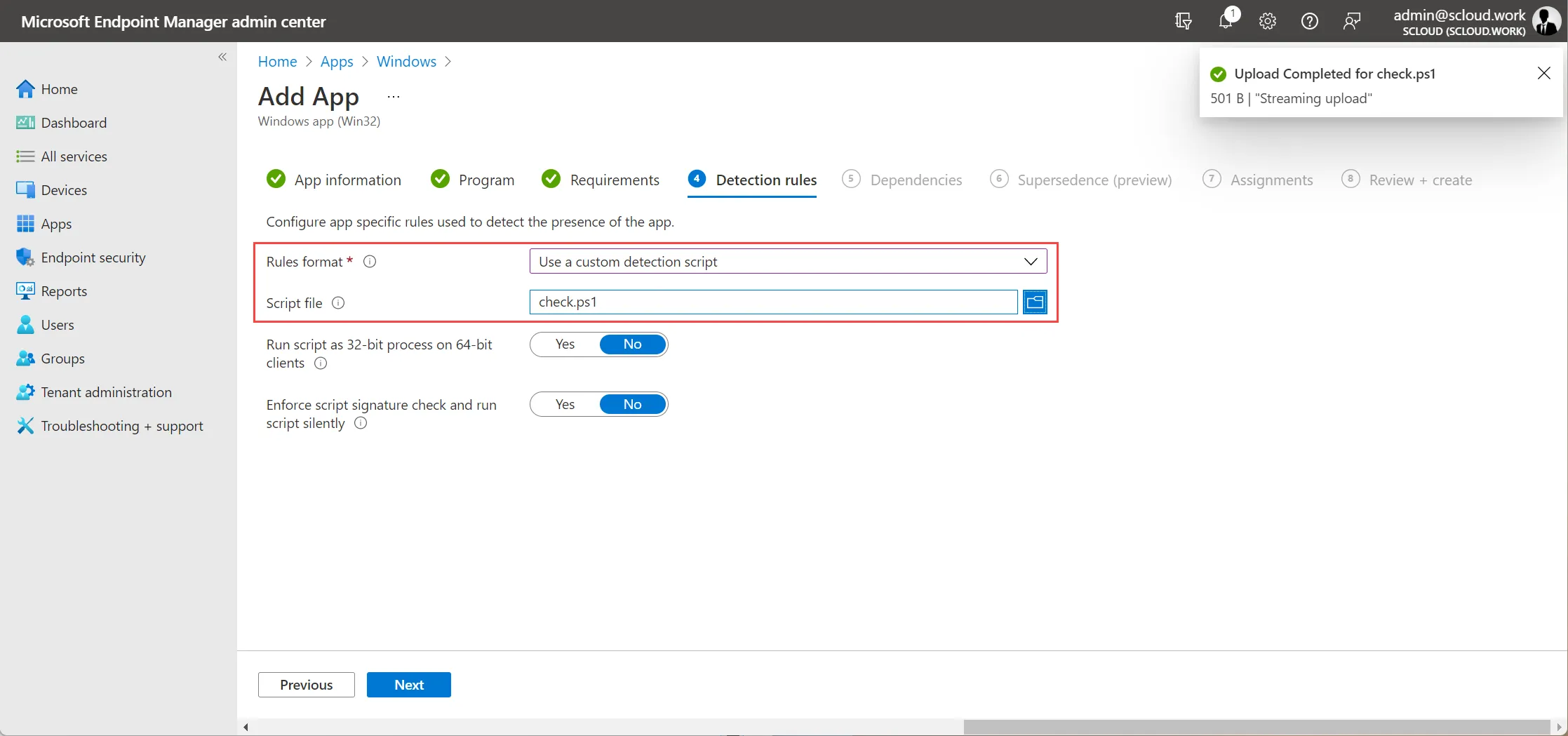1568x736 pixels.
Task: Set Enforce script signature check to Yes
Action: 565,405
